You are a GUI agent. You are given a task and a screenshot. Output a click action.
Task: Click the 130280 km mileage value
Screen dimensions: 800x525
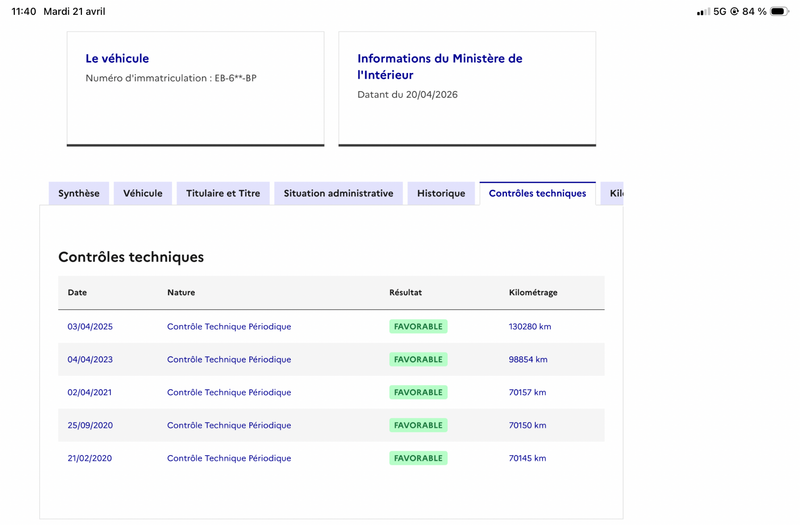point(530,327)
